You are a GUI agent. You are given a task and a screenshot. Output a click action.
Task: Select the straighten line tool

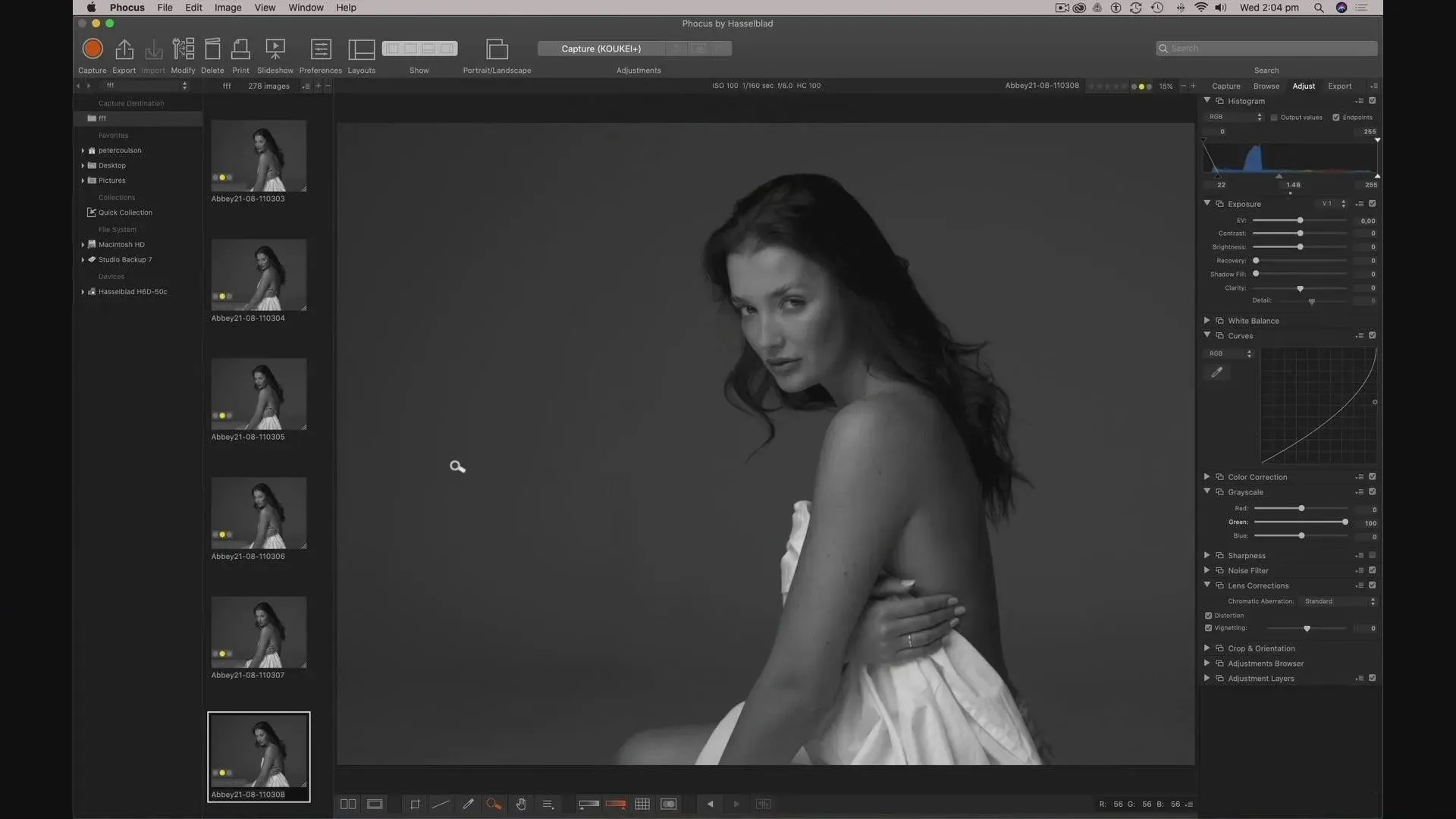[441, 805]
